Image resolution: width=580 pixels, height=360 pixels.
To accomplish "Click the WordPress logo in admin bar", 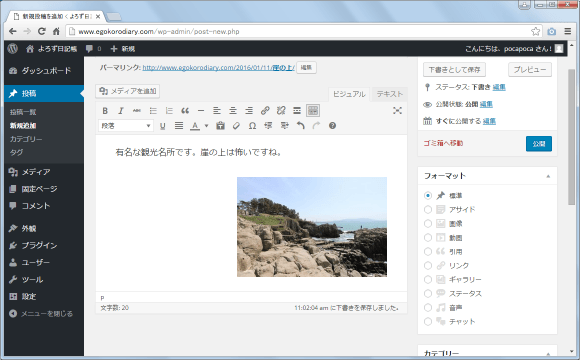I will 13,48.
